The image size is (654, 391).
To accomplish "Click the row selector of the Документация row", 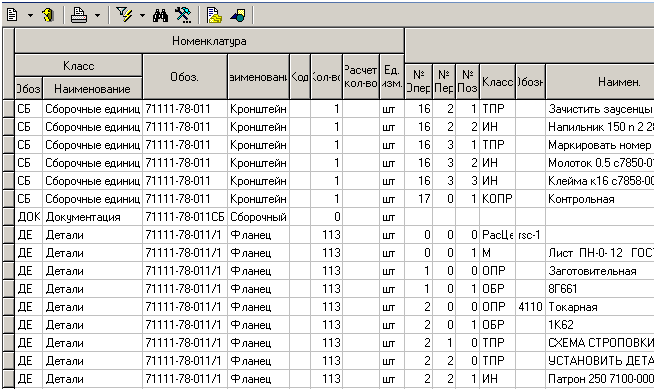I will click(8, 217).
